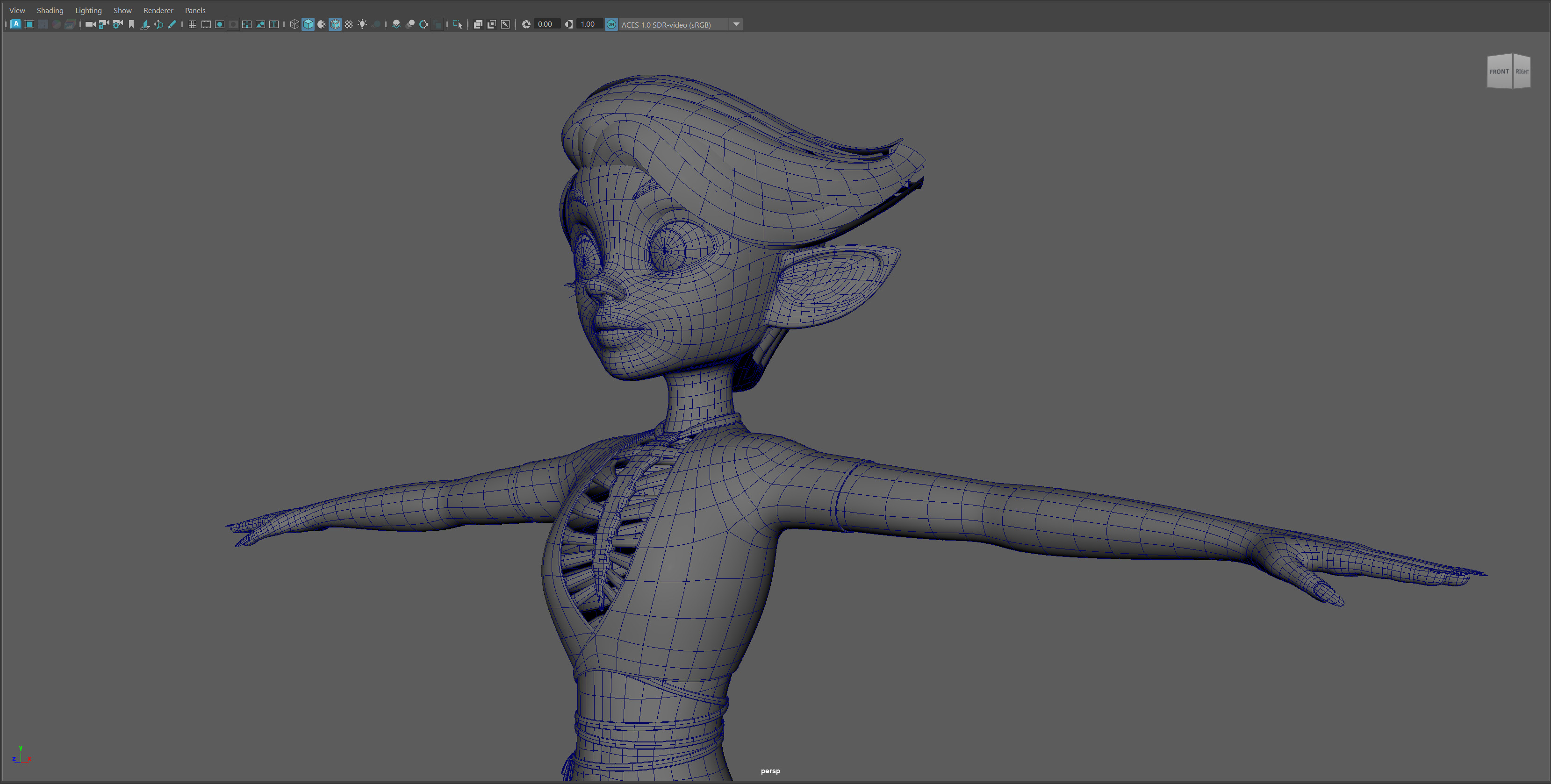1551x784 pixels.
Task: Switch to Smooth Shade All mode
Action: tap(308, 24)
